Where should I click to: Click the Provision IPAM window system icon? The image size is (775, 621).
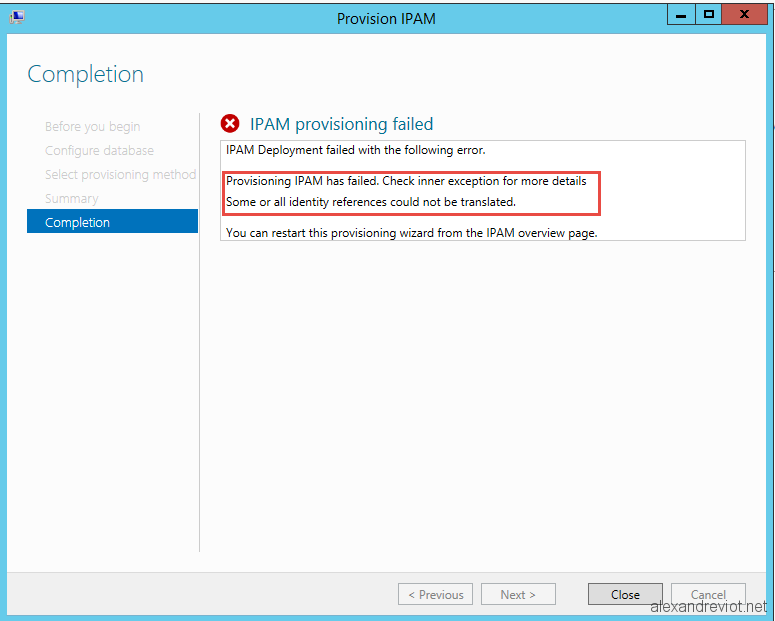17,17
